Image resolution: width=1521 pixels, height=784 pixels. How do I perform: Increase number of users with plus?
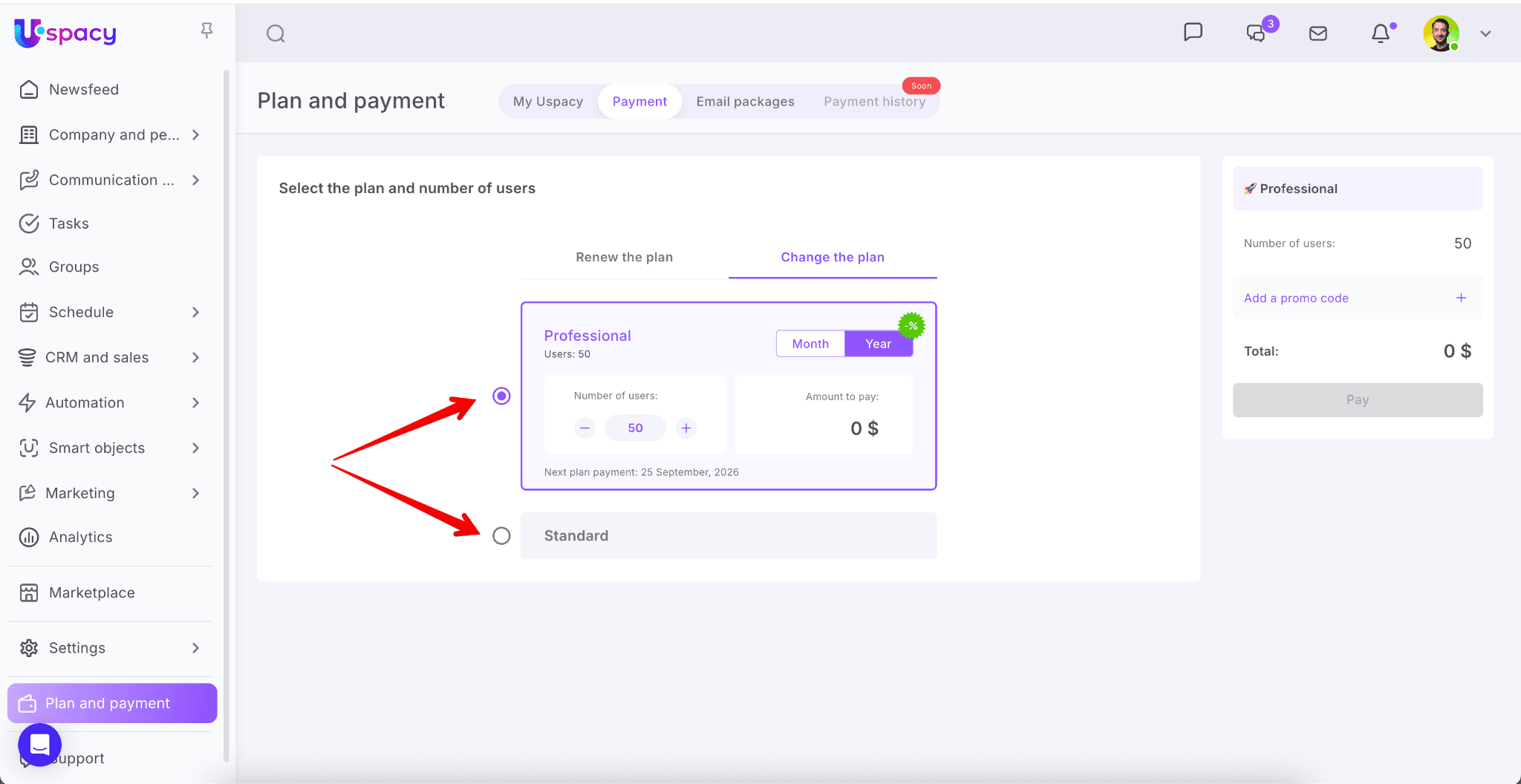tap(686, 428)
